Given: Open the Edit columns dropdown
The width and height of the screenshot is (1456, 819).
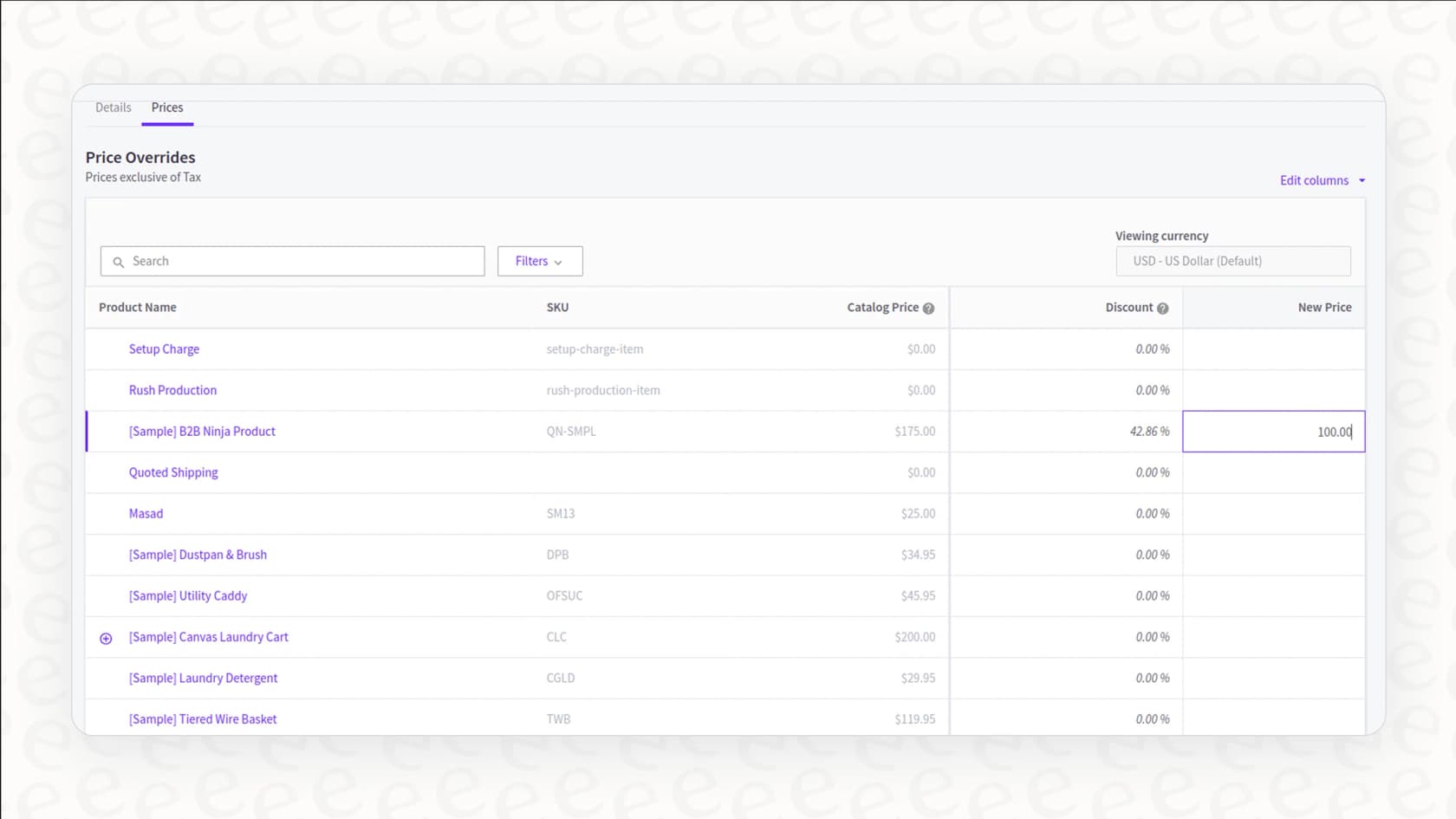Looking at the screenshot, I should pos(1323,180).
